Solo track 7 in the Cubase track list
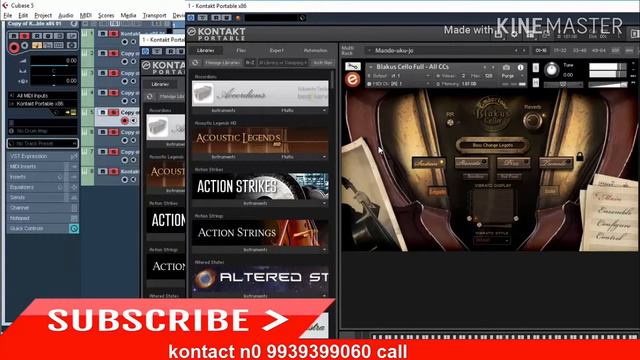 click(x=113, y=152)
